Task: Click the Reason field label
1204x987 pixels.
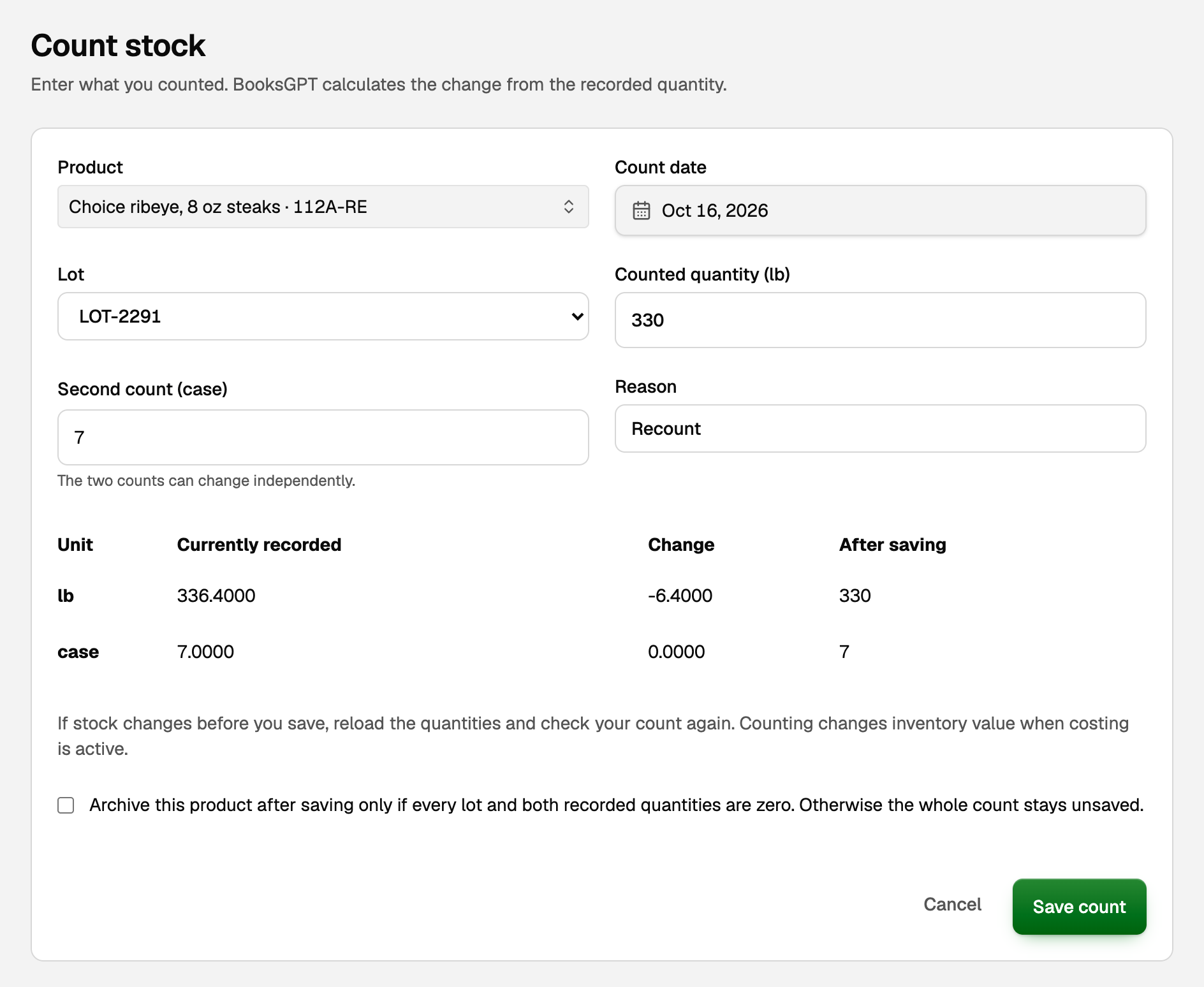Action: click(x=645, y=386)
